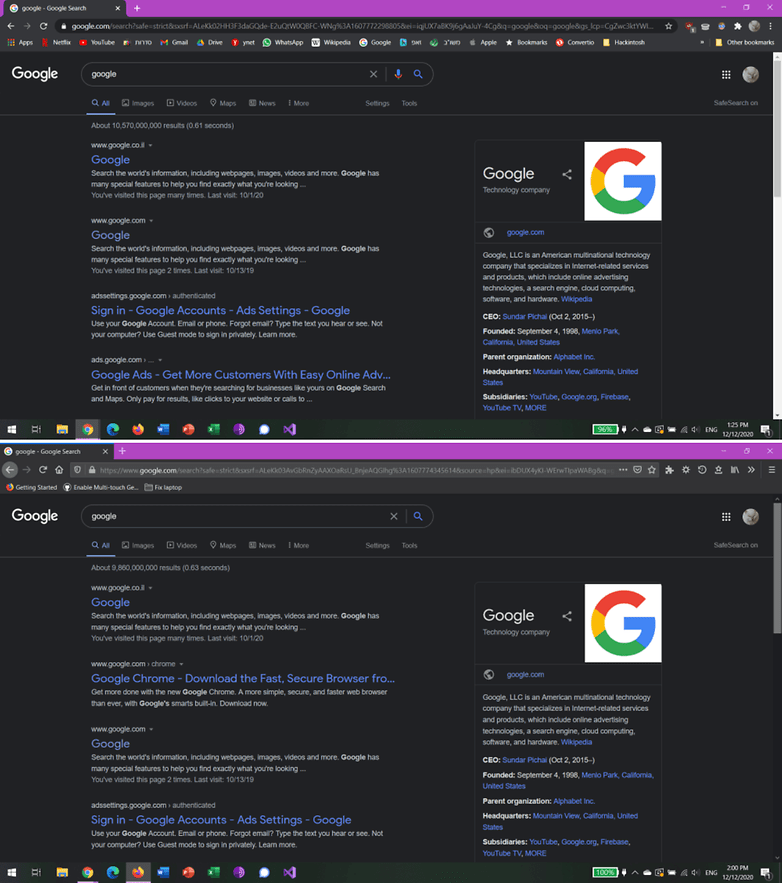Expand Firefox's toolbar overflow chevron

click(x=751, y=470)
